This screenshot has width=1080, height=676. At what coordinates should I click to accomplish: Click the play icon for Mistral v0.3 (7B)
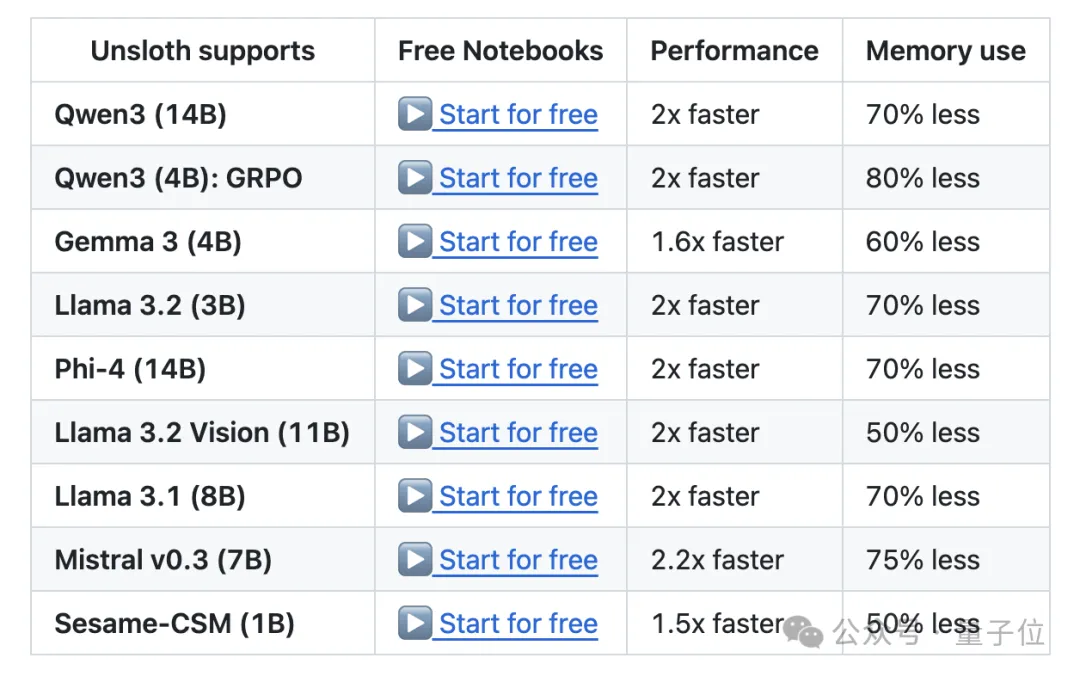[x=414, y=559]
